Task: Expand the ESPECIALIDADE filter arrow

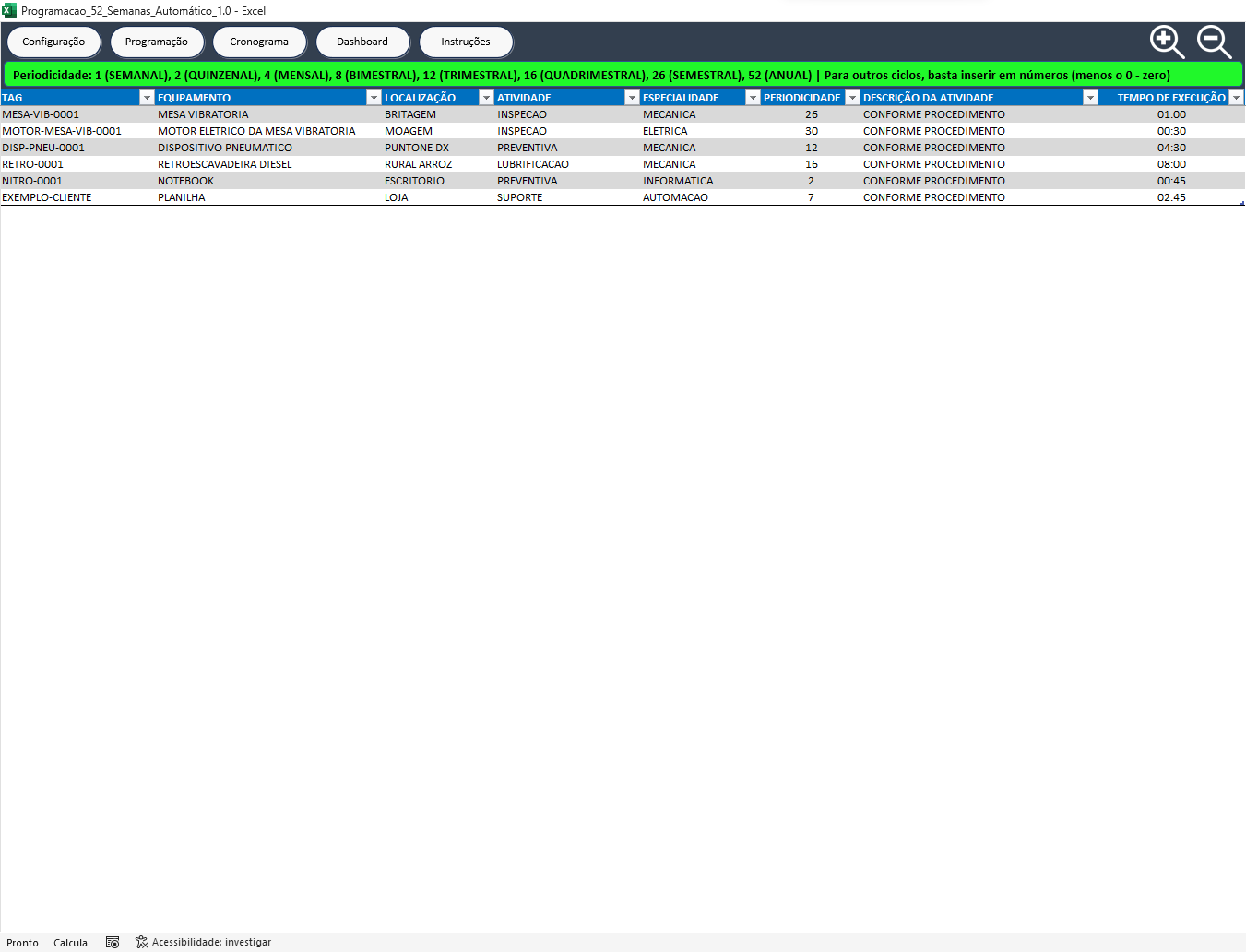Action: [753, 98]
